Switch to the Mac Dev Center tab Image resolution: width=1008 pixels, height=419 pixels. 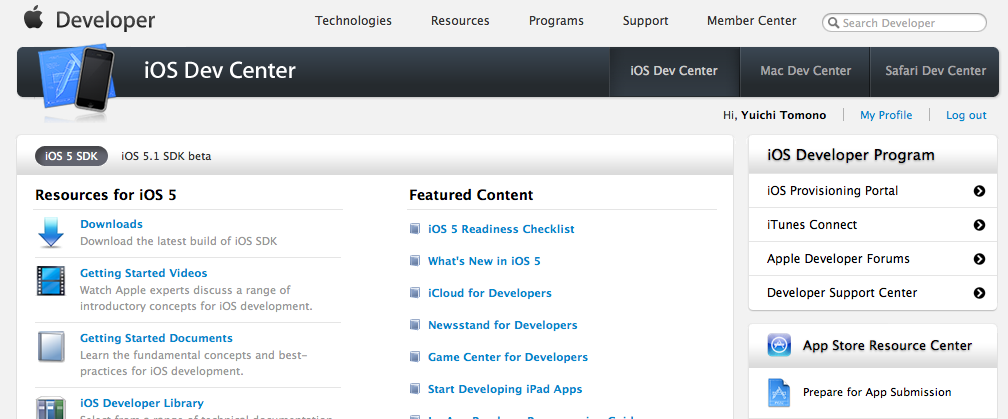(805, 71)
